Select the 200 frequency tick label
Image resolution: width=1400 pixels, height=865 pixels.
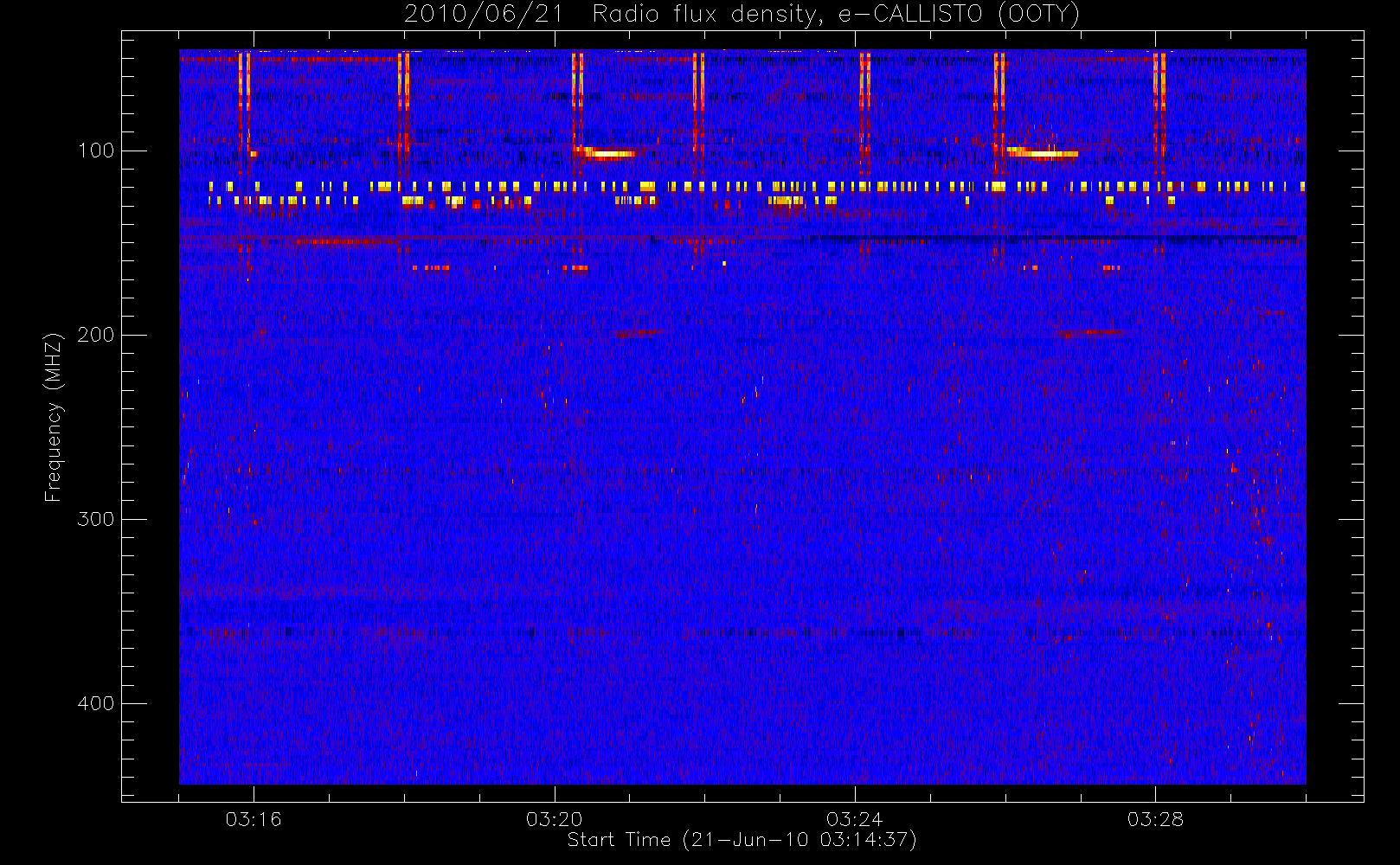[x=95, y=335]
